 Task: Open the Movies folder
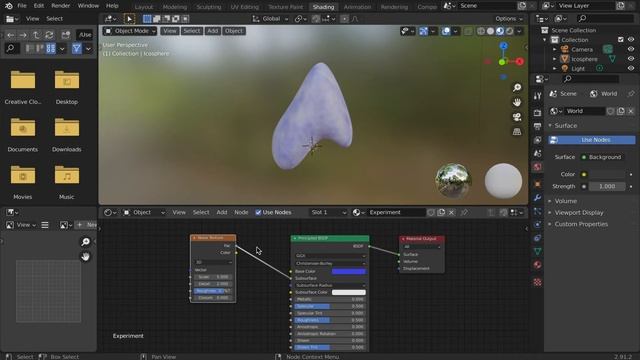[x=23, y=182]
